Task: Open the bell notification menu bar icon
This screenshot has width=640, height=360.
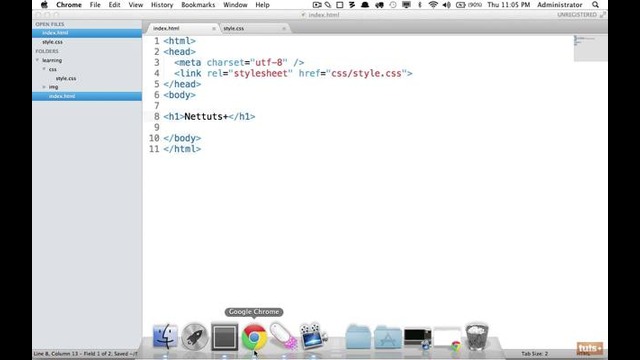Action: [365, 5]
